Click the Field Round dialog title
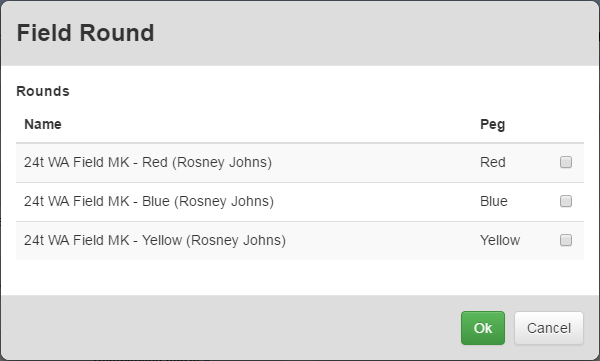Screen dimensions: 600x361 click(x=85, y=33)
